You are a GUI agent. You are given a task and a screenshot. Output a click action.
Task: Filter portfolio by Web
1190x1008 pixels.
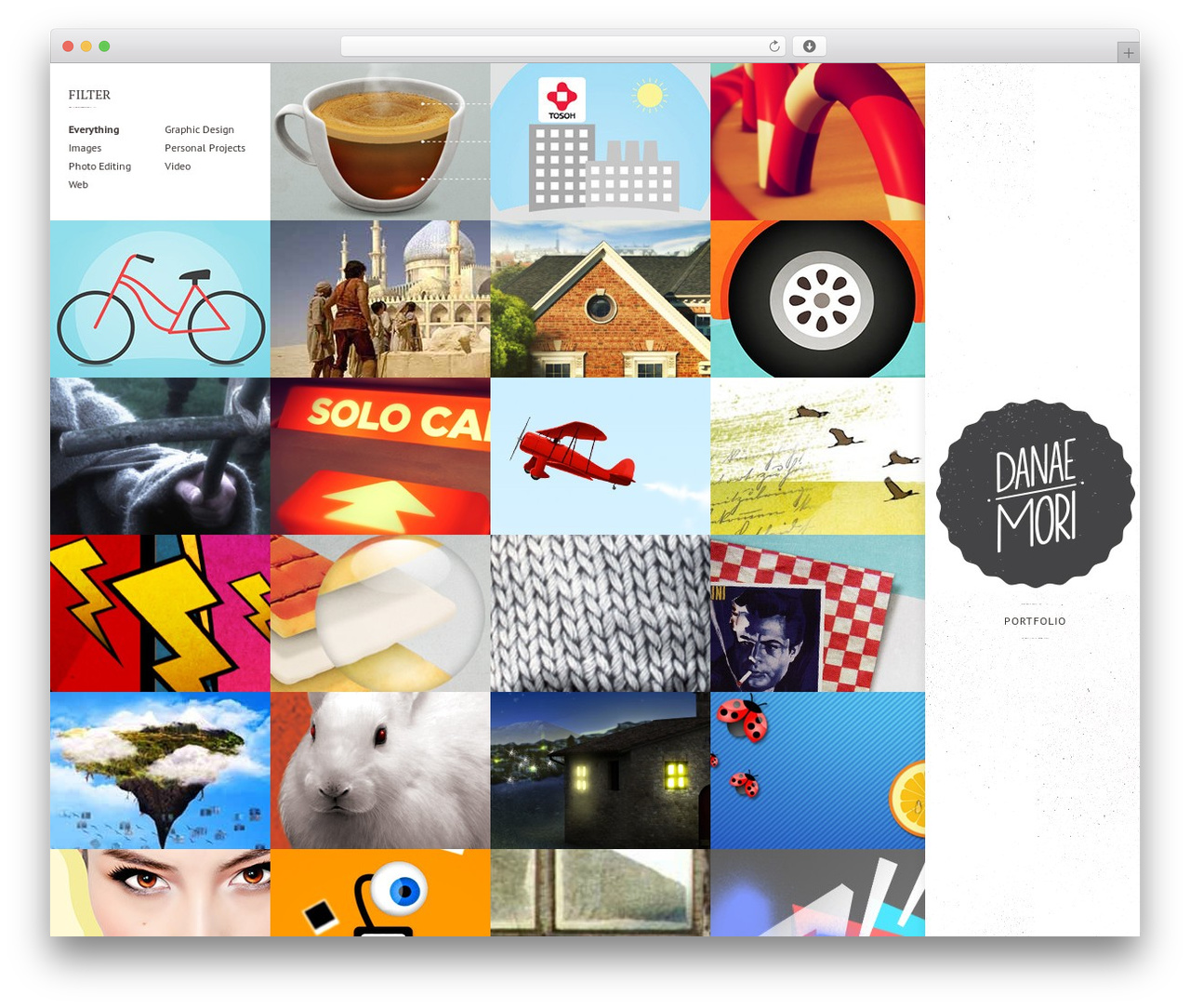78,185
